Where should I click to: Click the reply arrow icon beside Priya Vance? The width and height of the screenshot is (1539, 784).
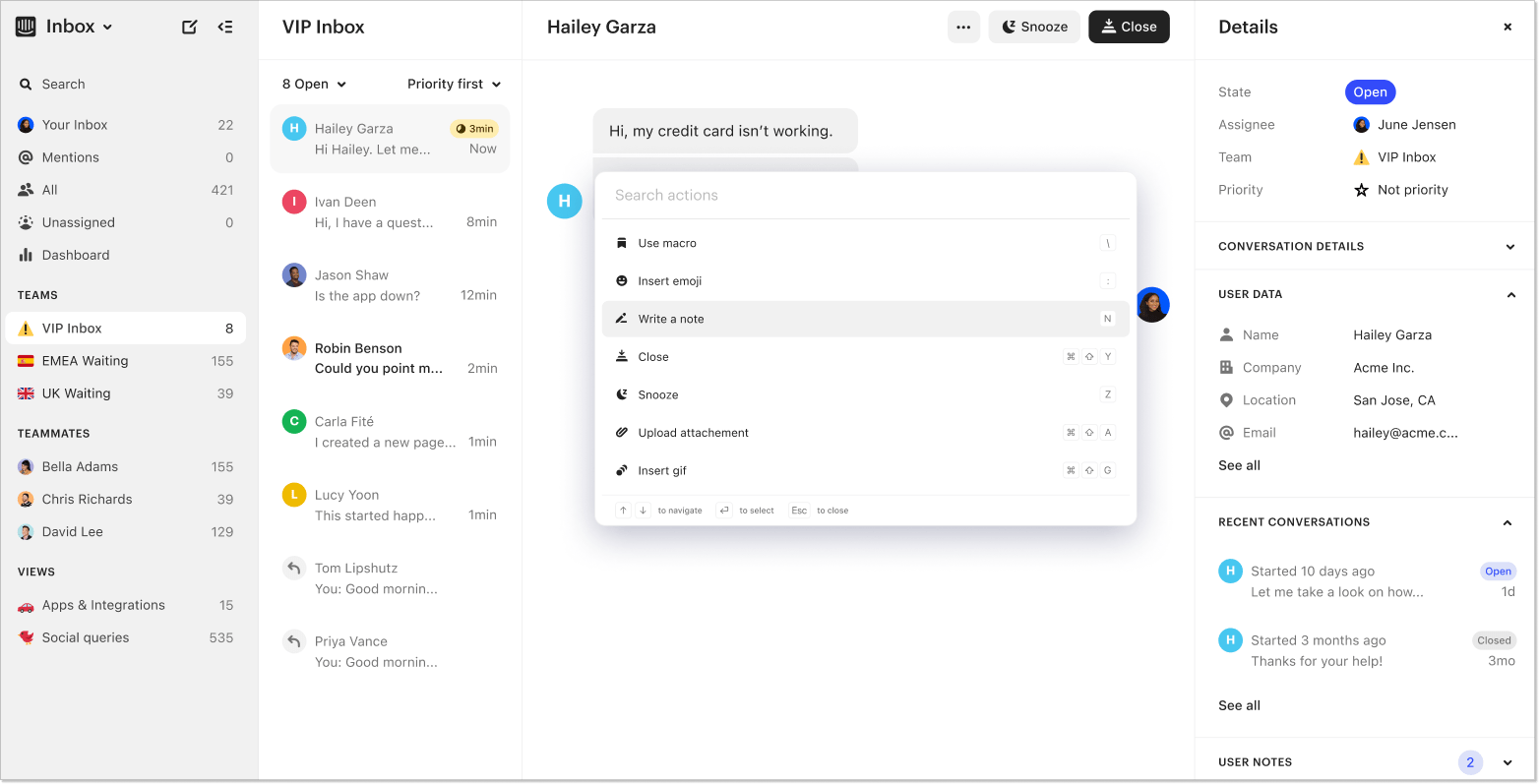pos(294,641)
